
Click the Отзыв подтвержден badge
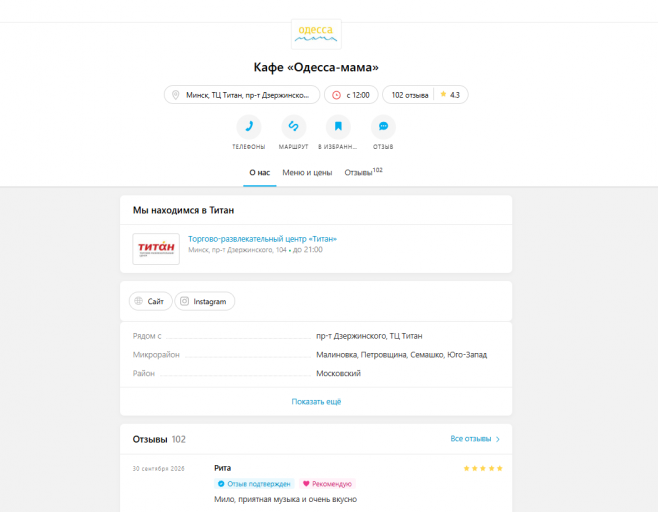point(254,484)
